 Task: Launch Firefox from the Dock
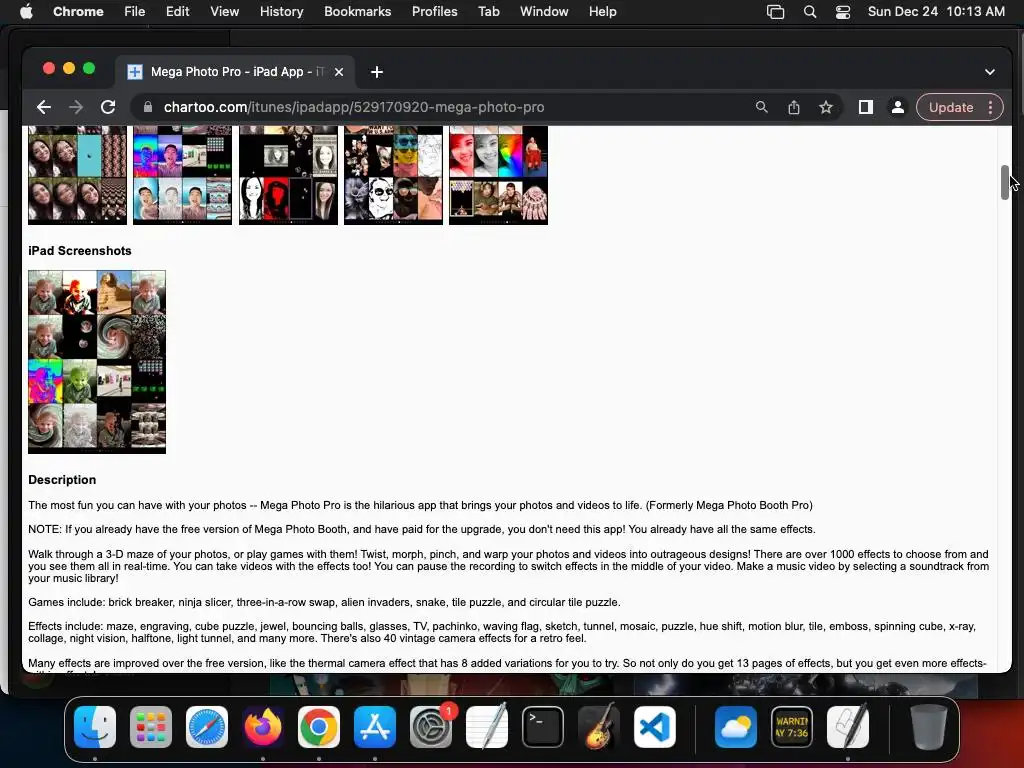click(x=263, y=727)
